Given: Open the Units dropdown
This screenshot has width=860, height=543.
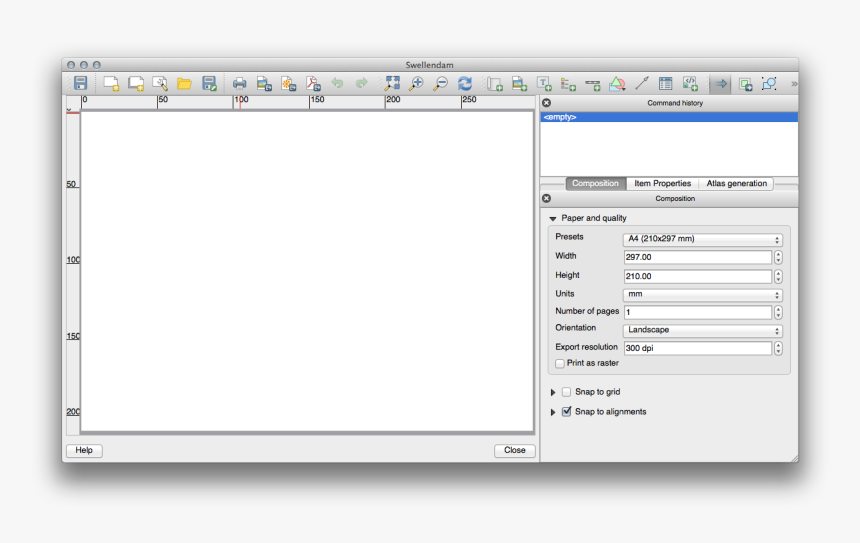Looking at the screenshot, I should pos(703,295).
